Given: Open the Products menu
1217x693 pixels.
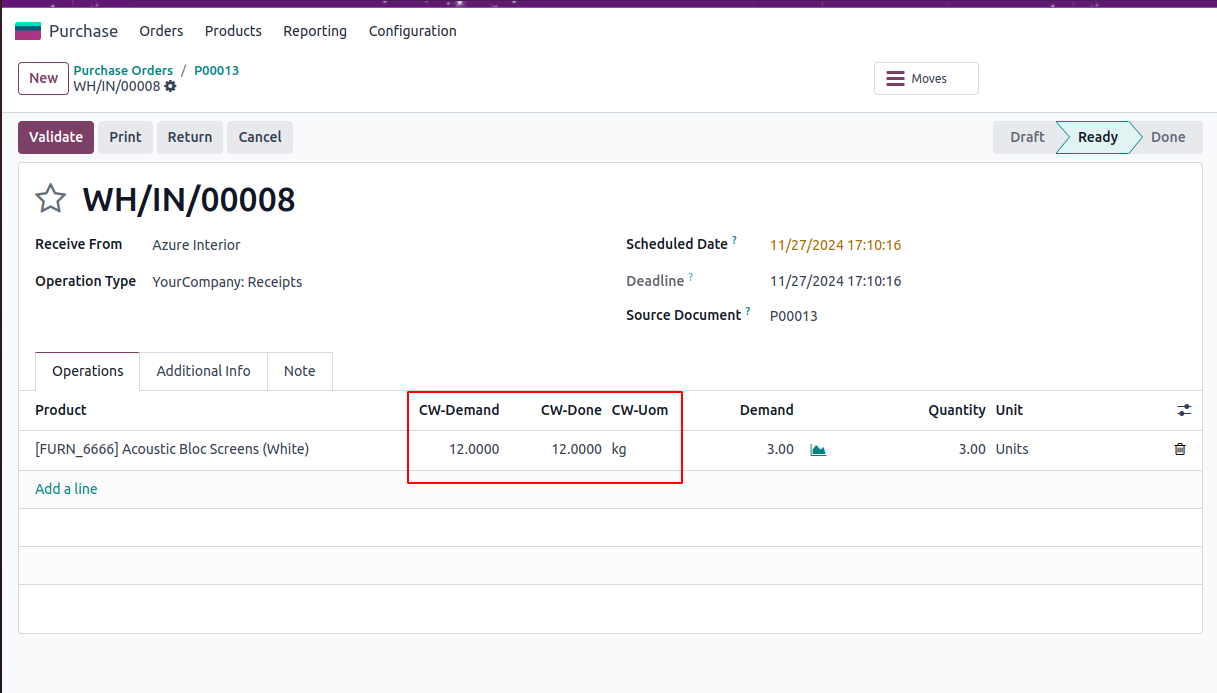Looking at the screenshot, I should [x=233, y=31].
